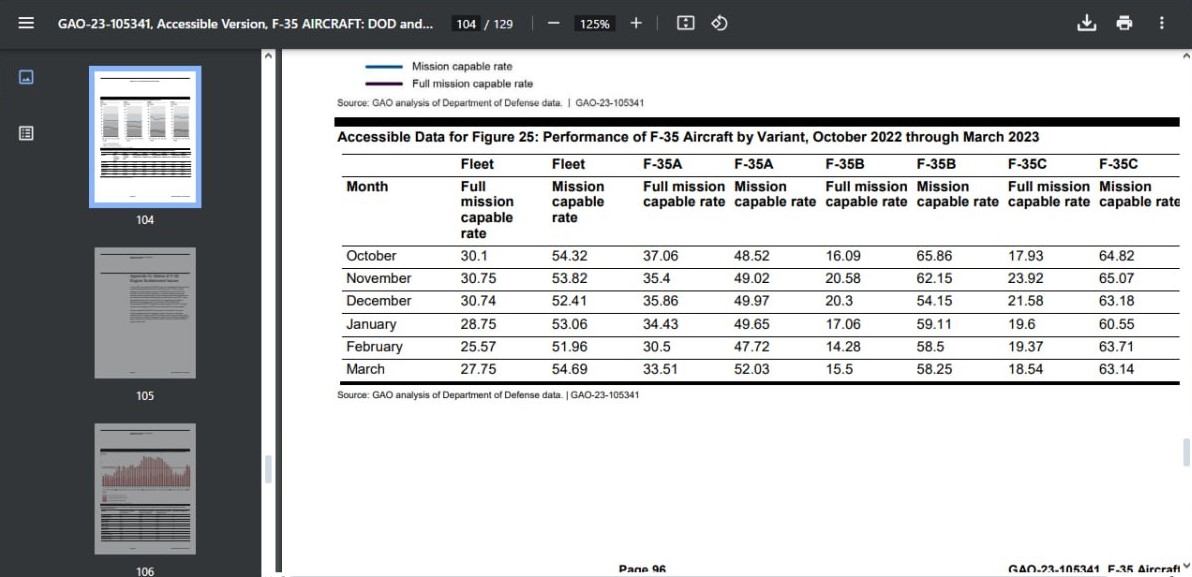Screen dimensions: 1192x577
Task: Choose the December value 21.58
Action: 1026,301
